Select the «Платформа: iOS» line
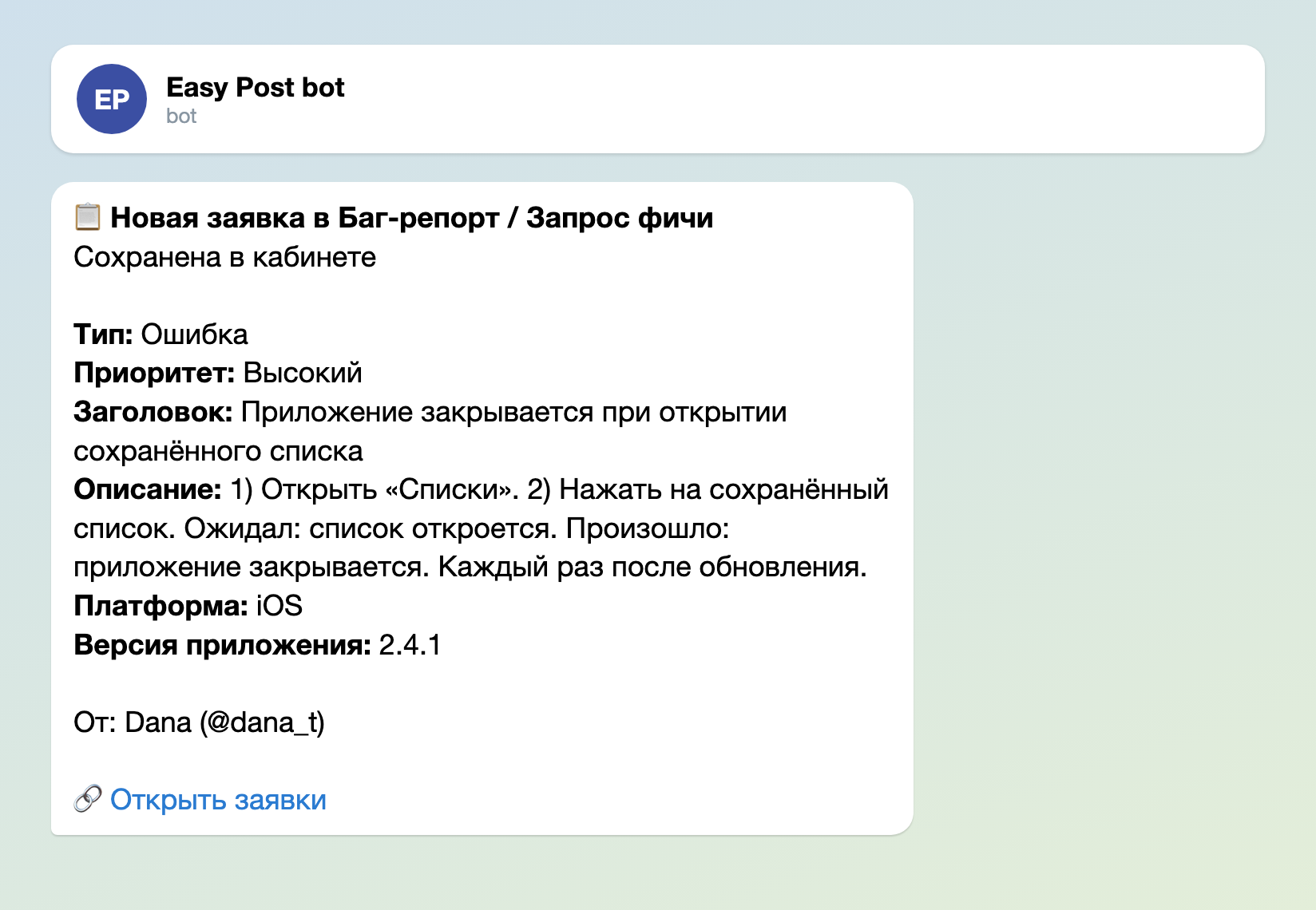1316x910 pixels. coord(188,606)
